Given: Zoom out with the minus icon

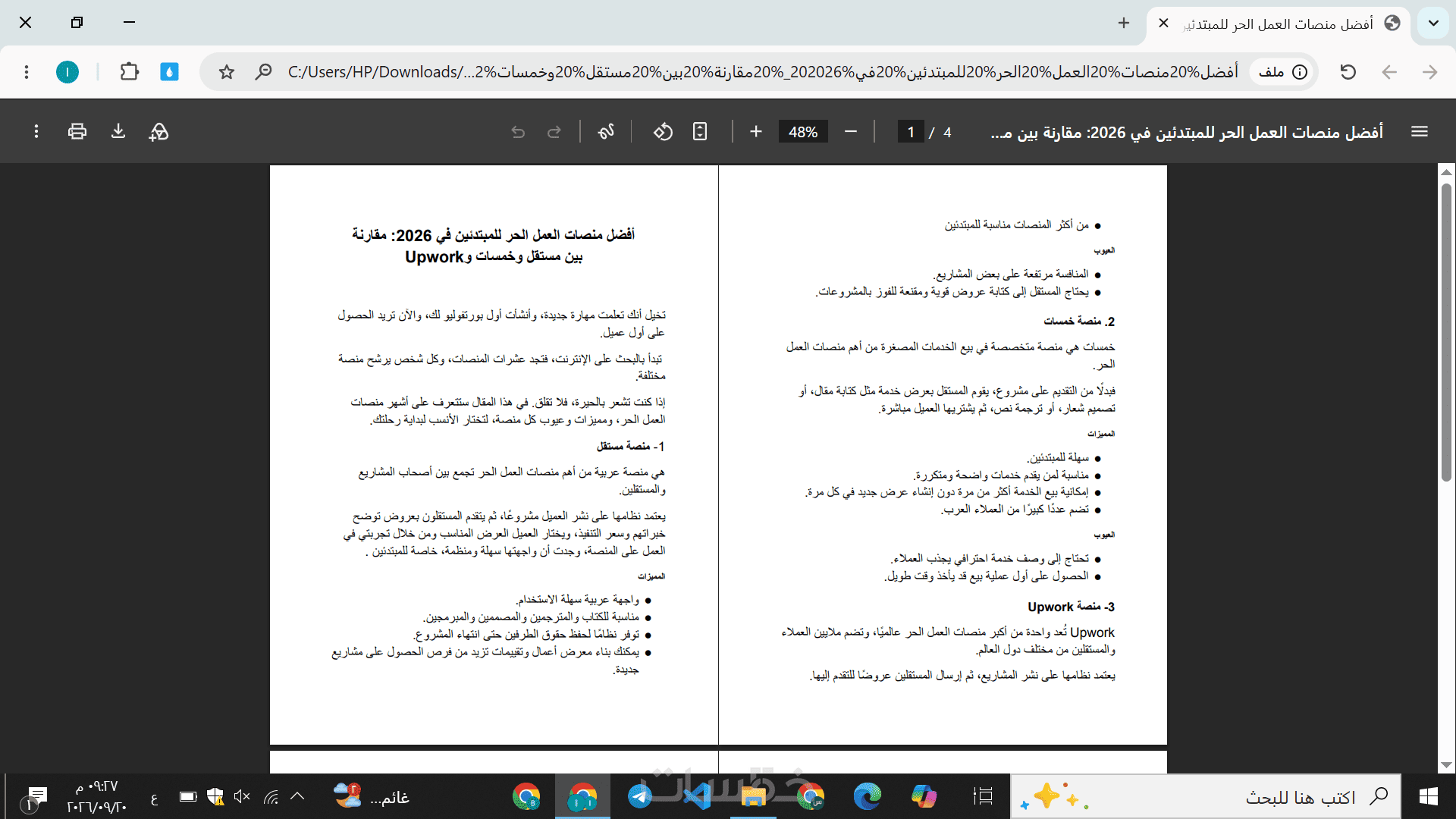Looking at the screenshot, I should [x=851, y=132].
